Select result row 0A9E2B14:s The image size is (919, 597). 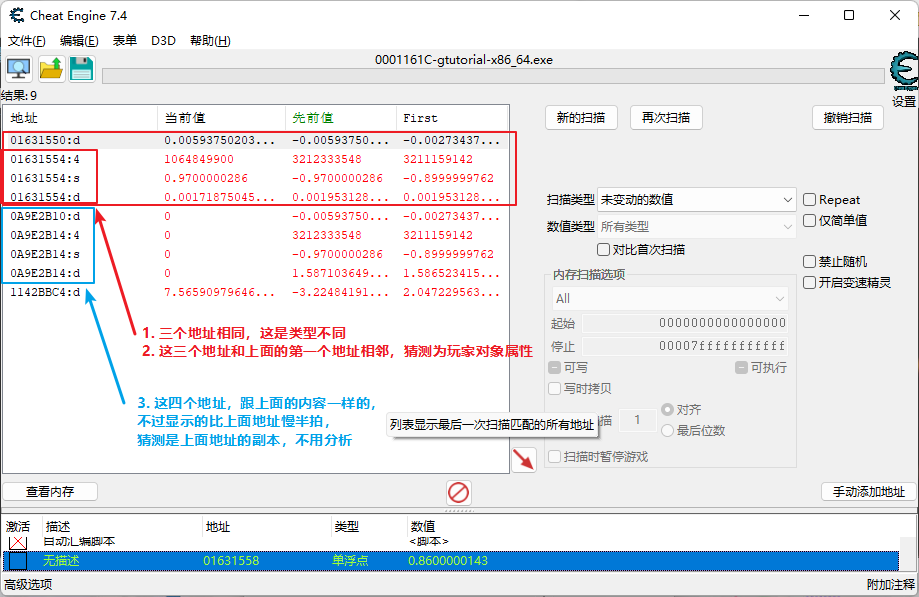256,254
